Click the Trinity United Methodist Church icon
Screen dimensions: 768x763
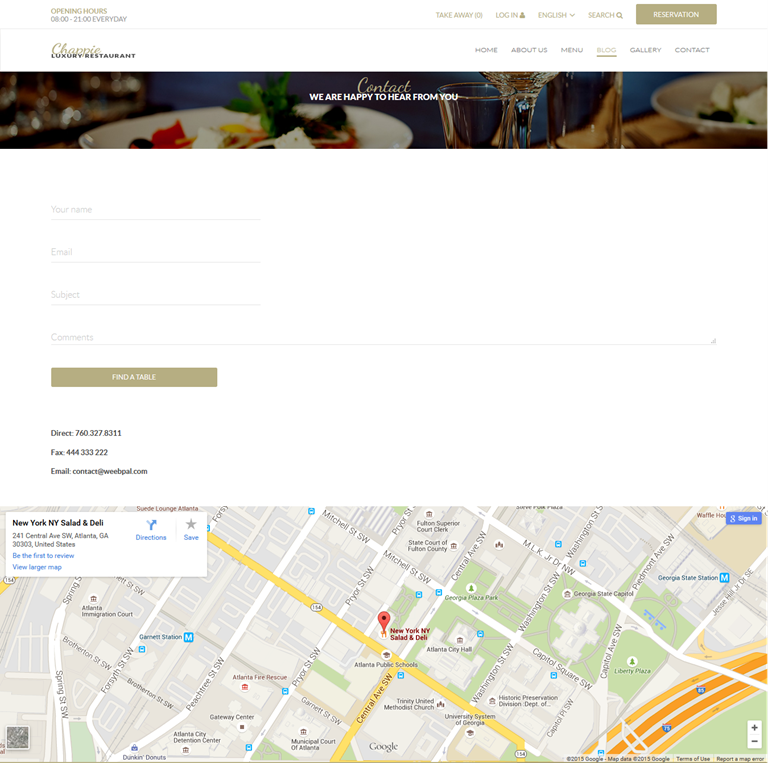(441, 704)
